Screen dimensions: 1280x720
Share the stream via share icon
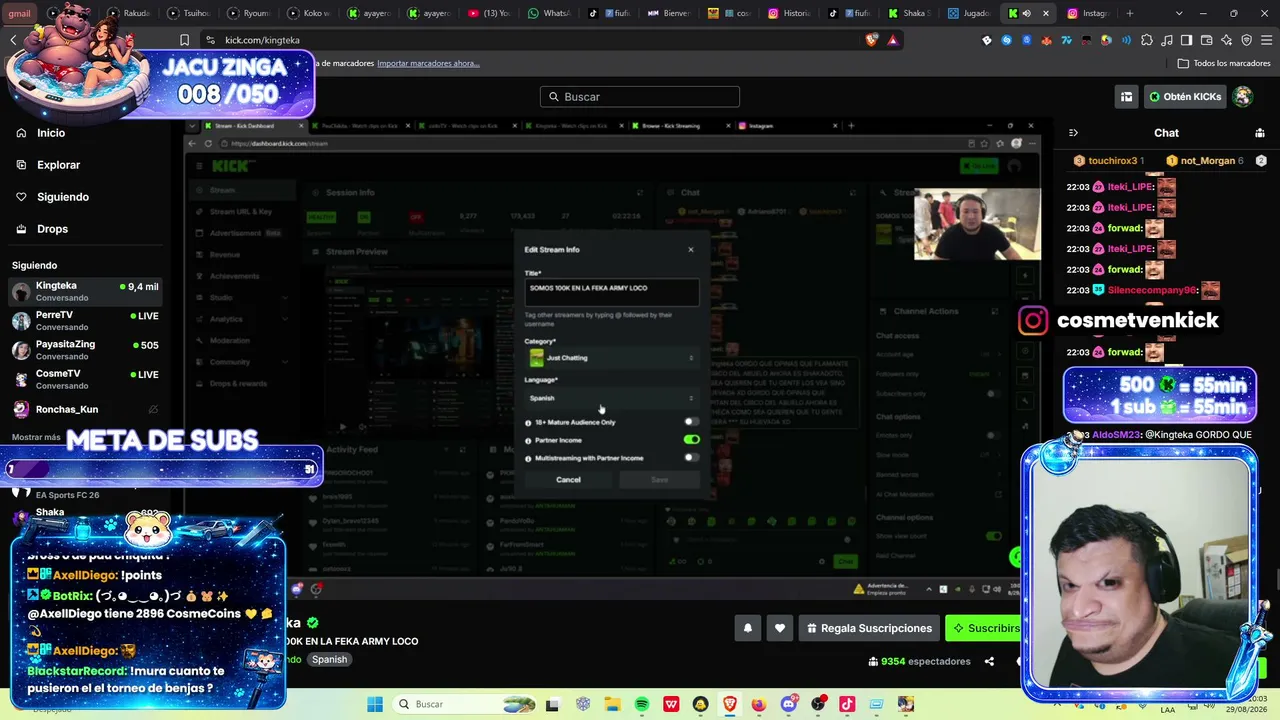989,661
